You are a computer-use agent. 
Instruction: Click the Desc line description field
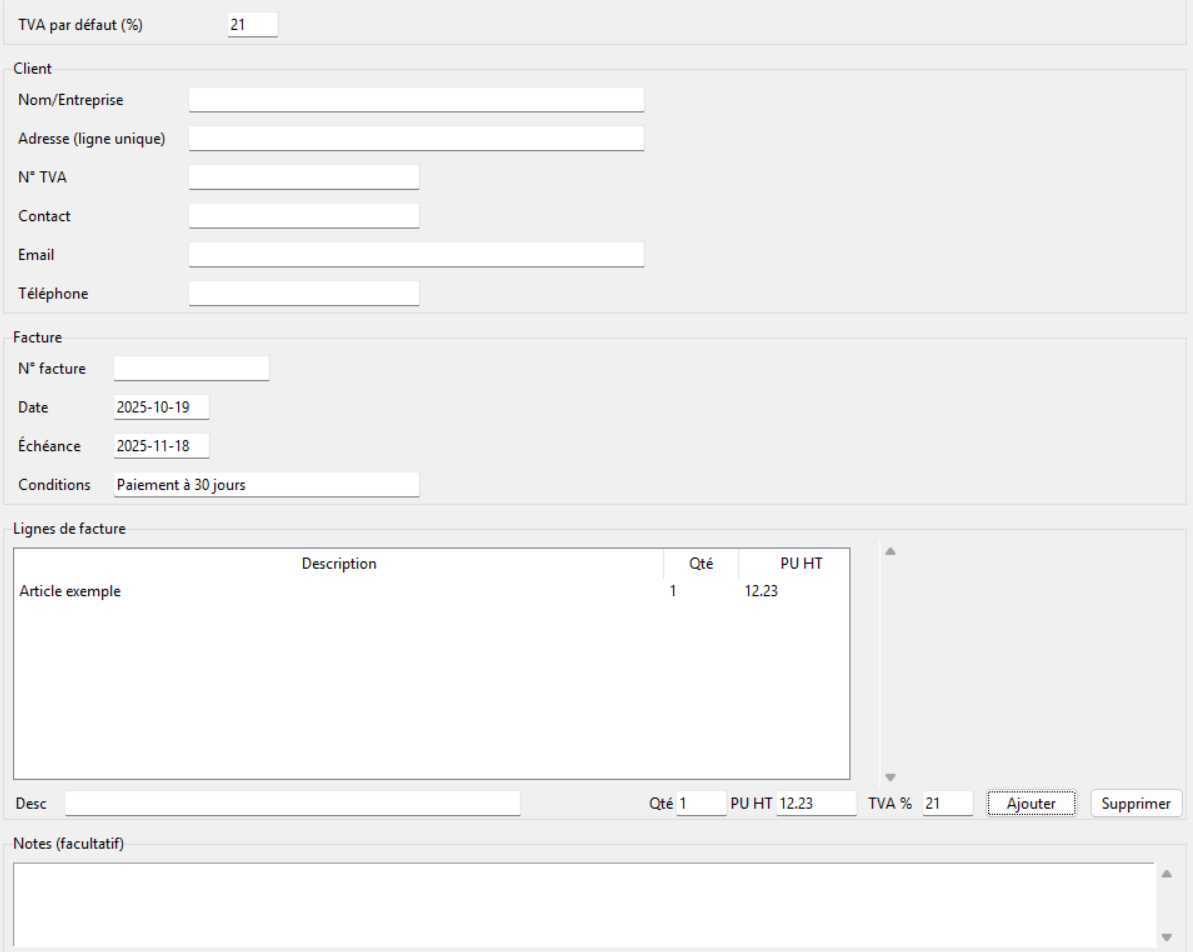pos(293,804)
